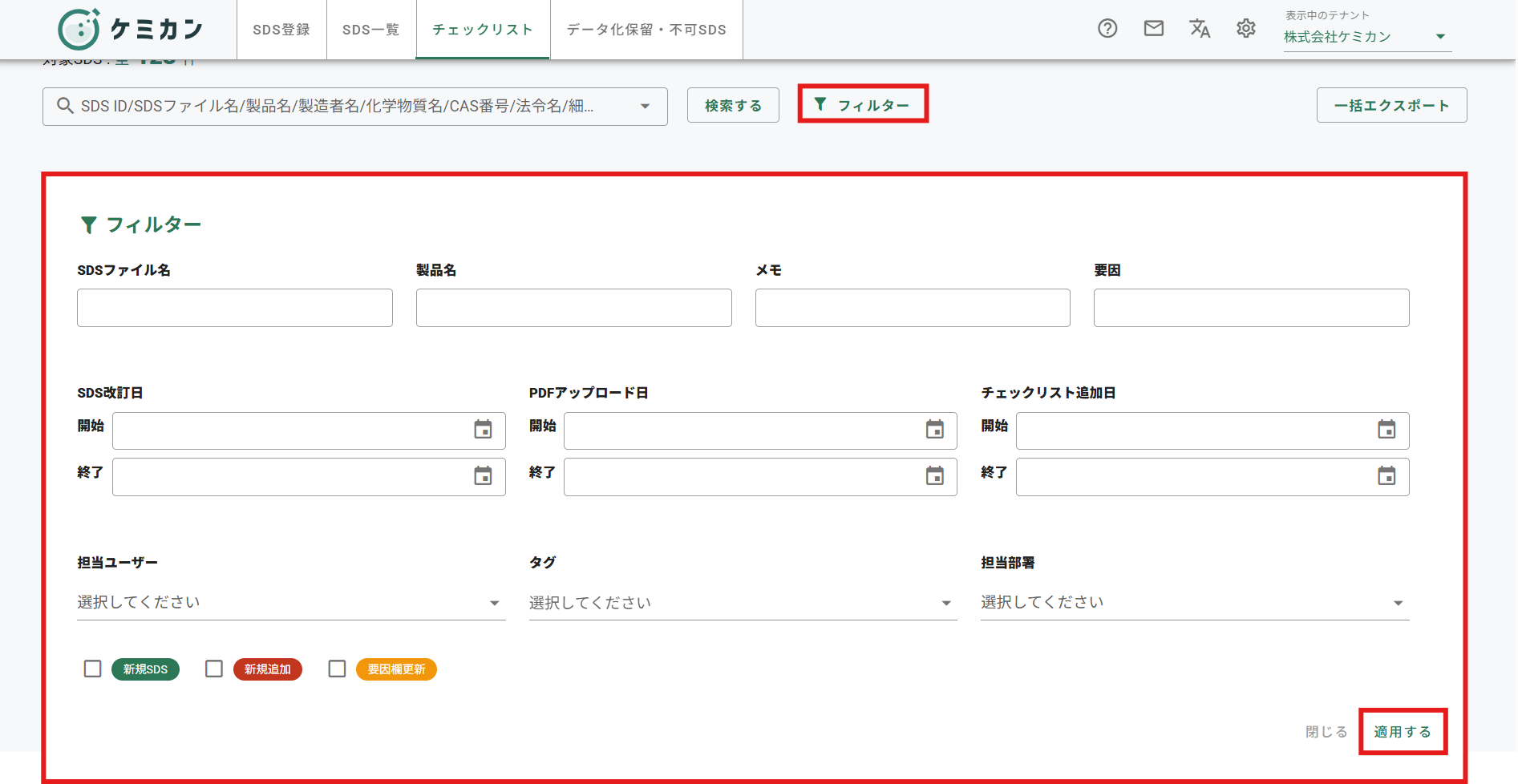Click the ケミカン logo icon
The height and width of the screenshot is (784, 1518).
(x=79, y=30)
